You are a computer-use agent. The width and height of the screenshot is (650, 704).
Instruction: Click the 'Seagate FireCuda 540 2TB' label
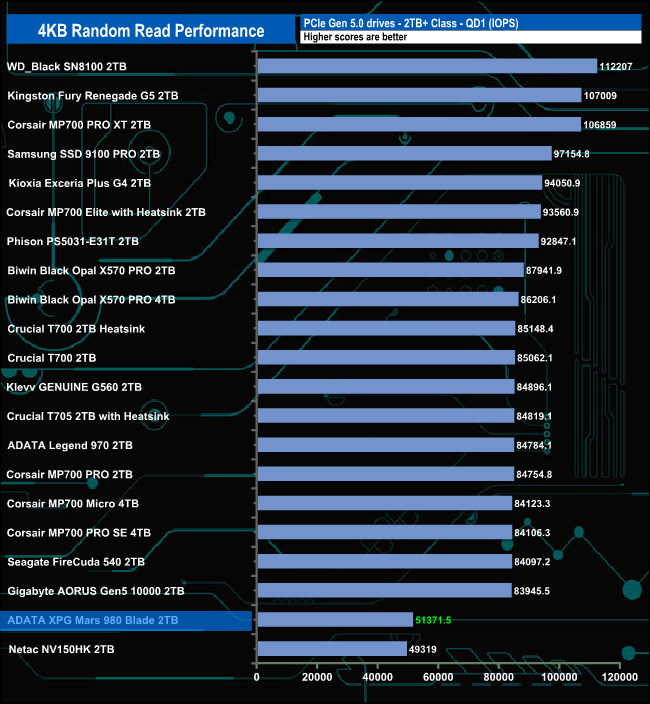[x=76, y=562]
